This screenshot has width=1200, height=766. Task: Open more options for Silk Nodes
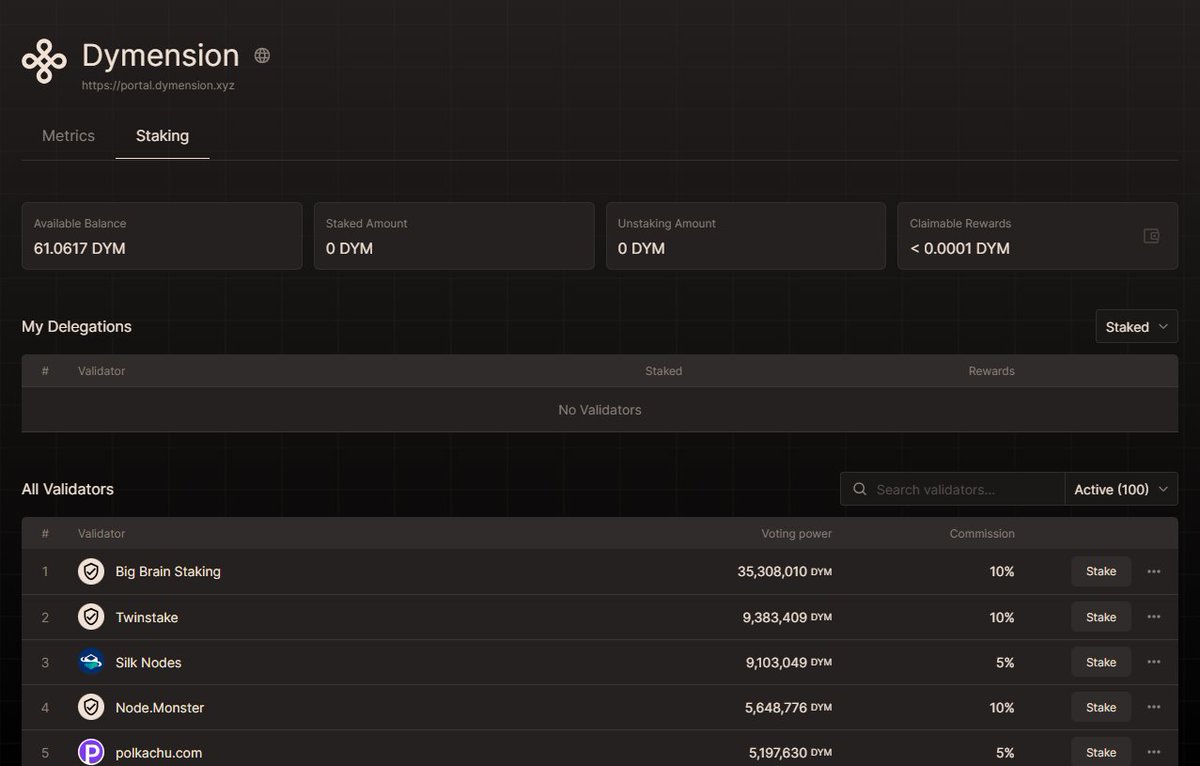pos(1154,662)
